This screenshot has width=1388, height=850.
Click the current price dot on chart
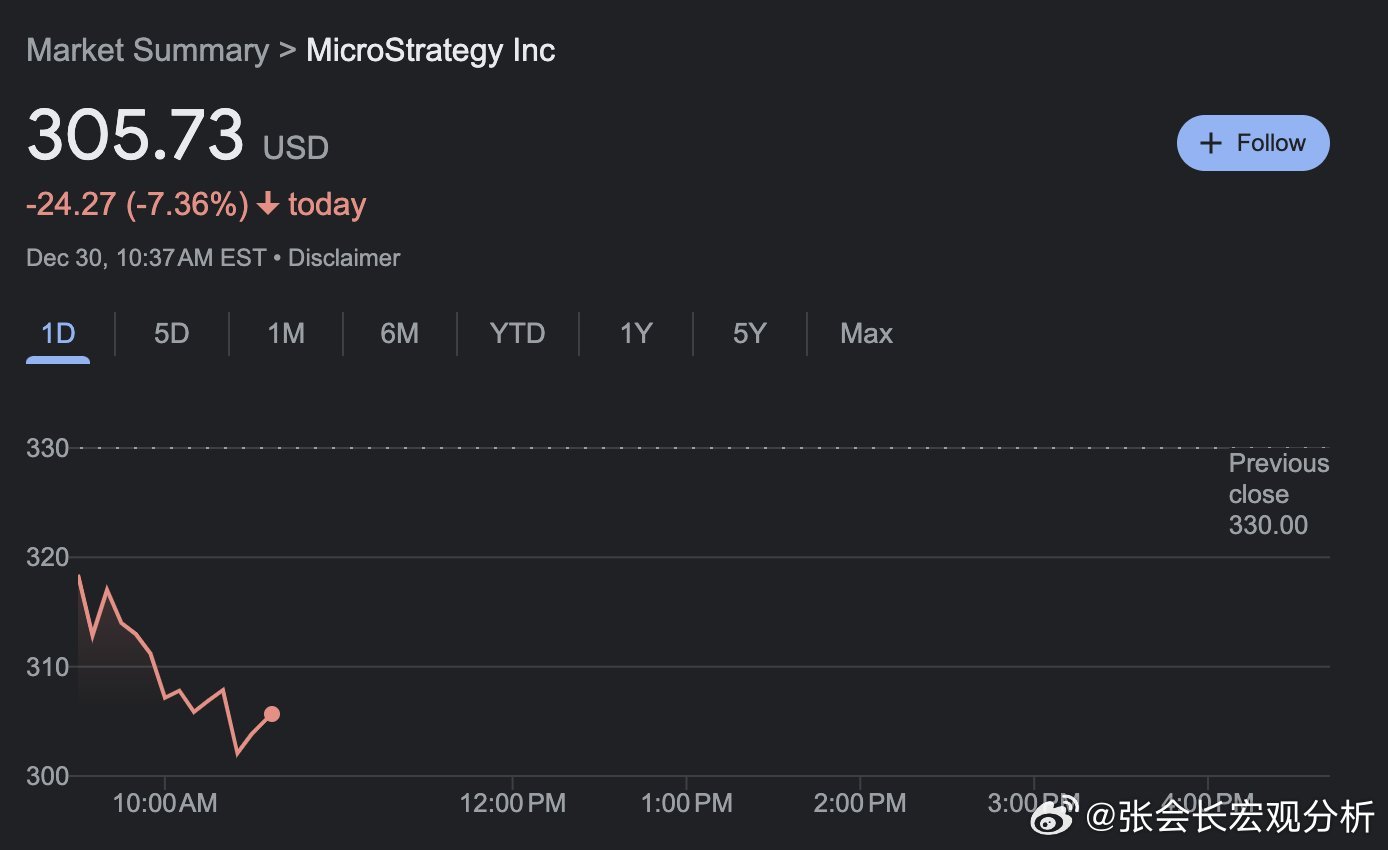(271, 714)
